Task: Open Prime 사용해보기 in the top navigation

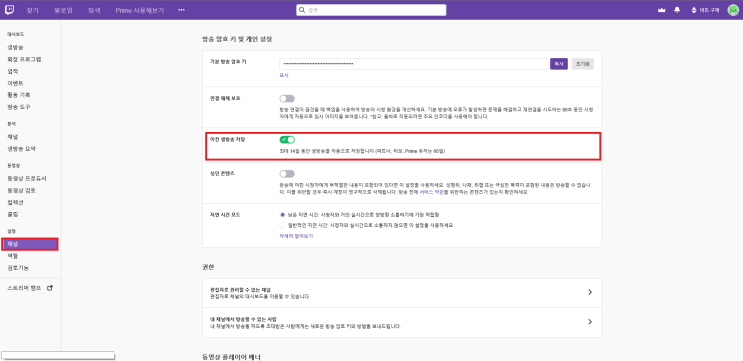Action: 140,10
